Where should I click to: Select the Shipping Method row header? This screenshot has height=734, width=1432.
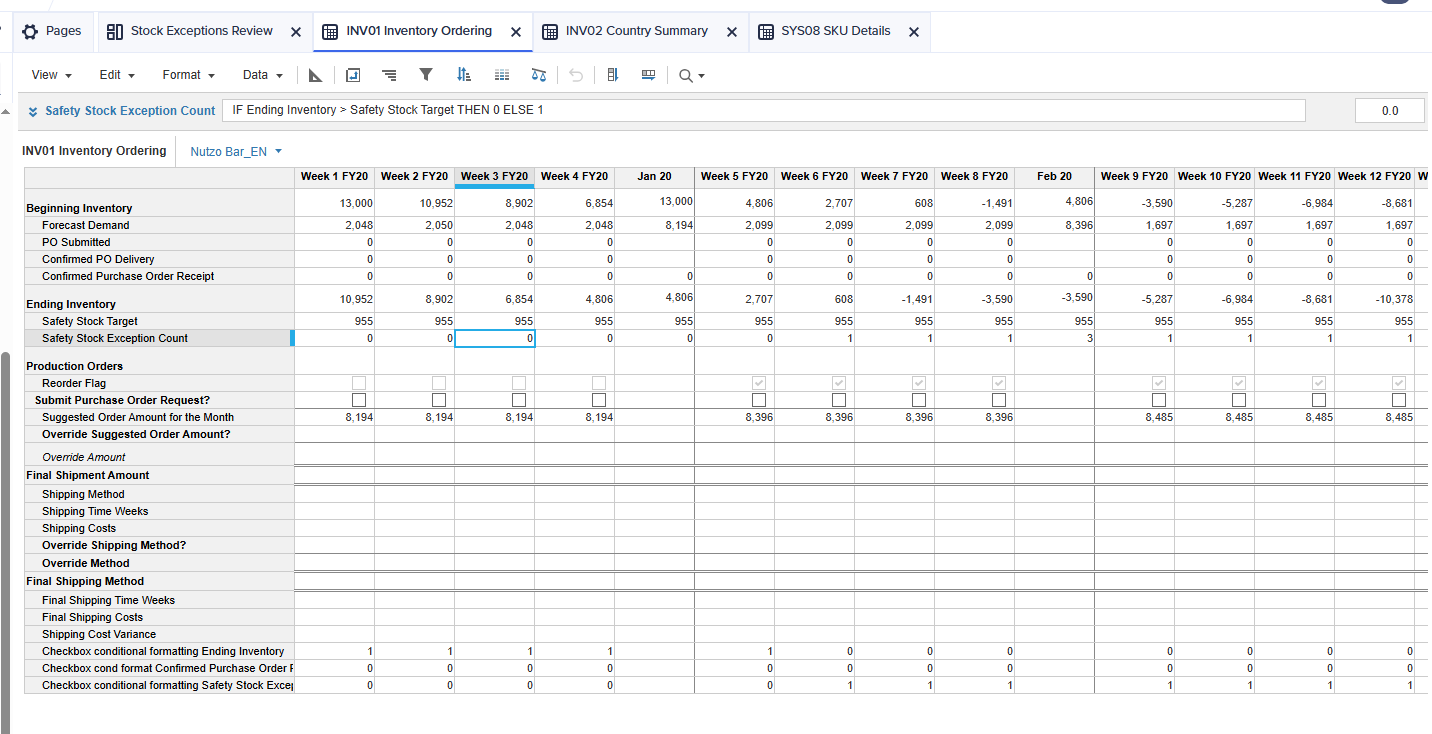[x=159, y=494]
